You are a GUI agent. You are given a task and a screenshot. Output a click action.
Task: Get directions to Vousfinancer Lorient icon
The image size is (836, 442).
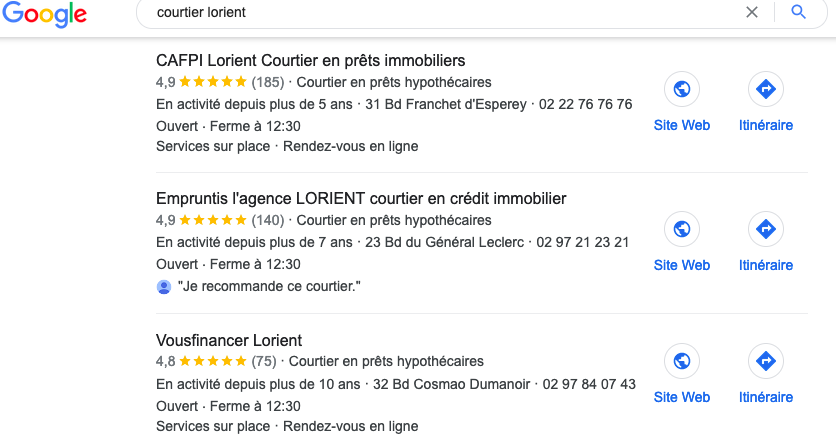point(766,362)
